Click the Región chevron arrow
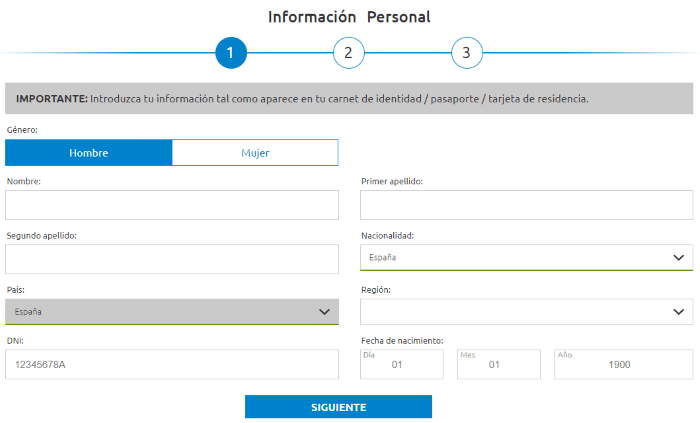This screenshot has width=700, height=423. click(678, 312)
